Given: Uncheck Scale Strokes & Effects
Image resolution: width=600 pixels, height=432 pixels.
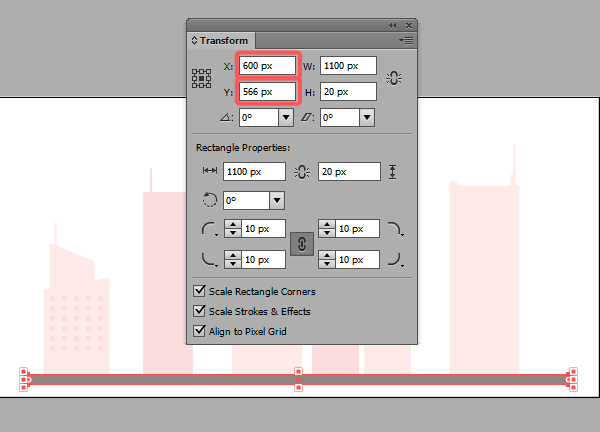Looking at the screenshot, I should click(199, 311).
